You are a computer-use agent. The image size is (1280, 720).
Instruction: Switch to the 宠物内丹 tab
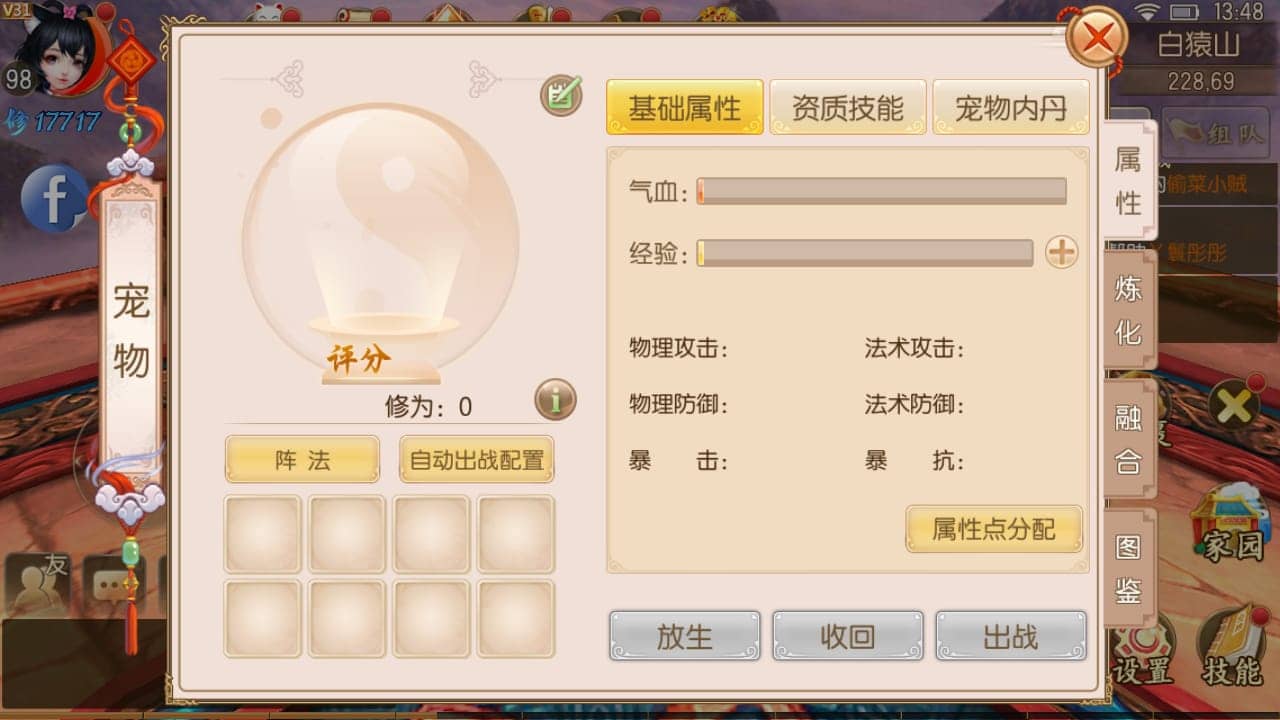(1011, 107)
